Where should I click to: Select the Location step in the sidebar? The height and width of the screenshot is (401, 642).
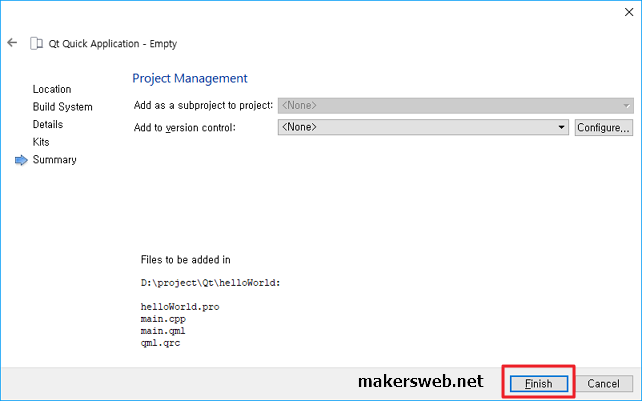pyautogui.click(x=52, y=89)
